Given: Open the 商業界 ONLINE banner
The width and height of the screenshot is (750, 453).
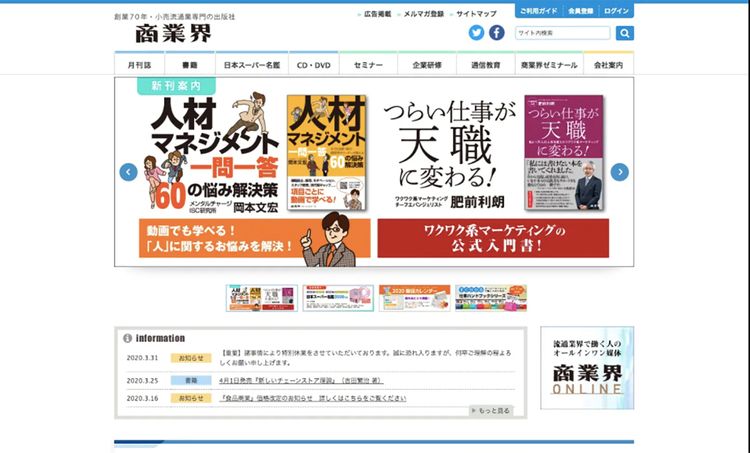Looking at the screenshot, I should click(x=587, y=368).
